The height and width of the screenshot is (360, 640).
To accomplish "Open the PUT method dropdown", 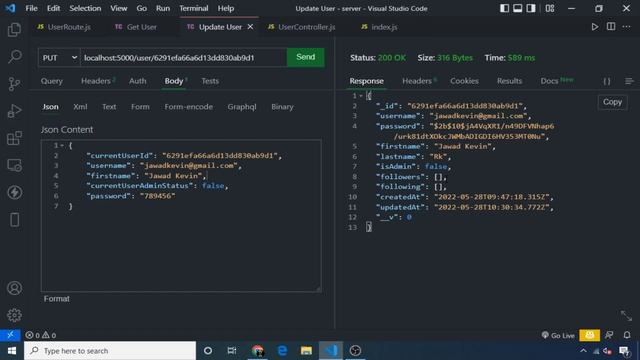I will click(x=59, y=58).
